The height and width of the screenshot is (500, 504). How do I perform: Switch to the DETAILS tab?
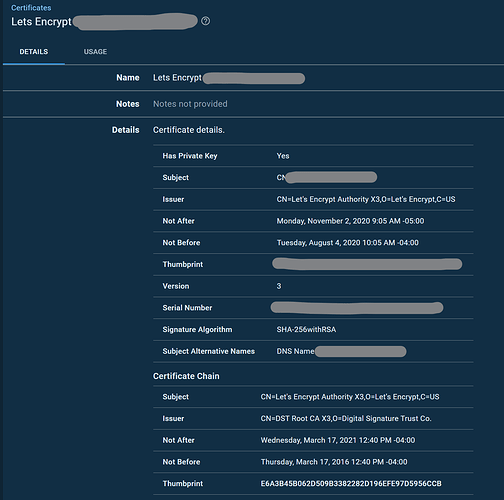pos(34,52)
